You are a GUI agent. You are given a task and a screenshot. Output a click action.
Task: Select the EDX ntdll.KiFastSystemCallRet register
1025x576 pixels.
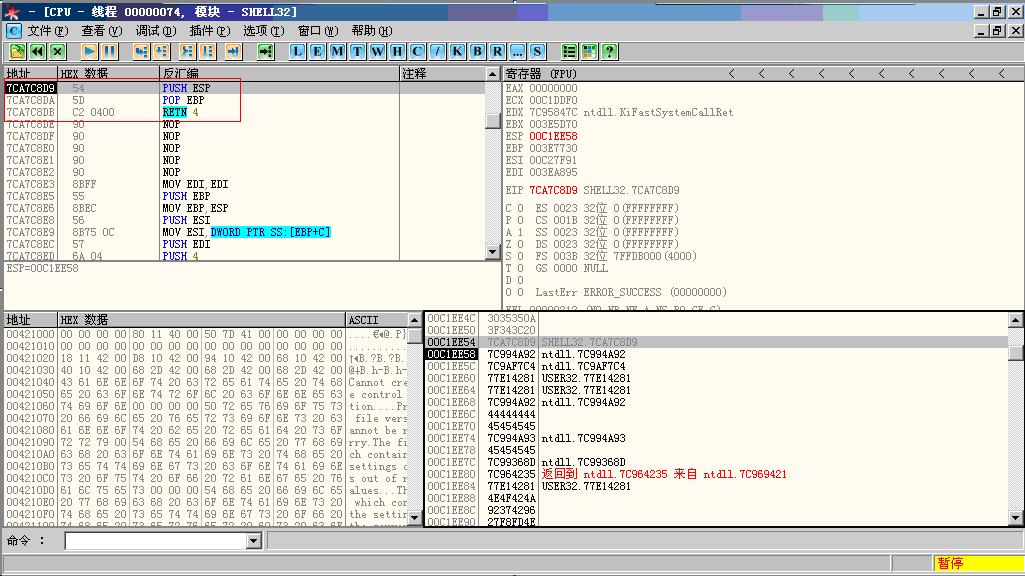click(619, 112)
